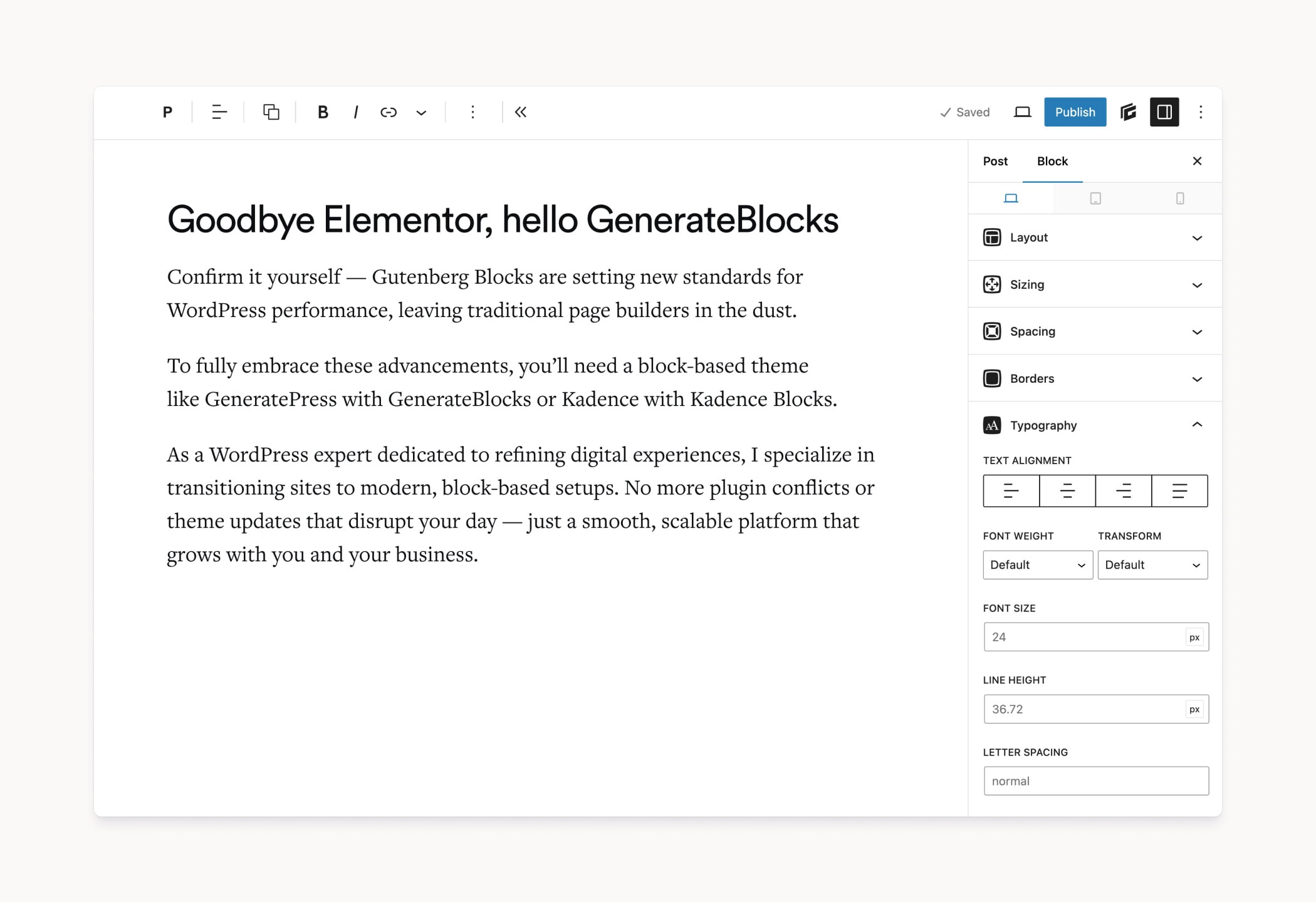Expand the Borders panel chevron
The width and height of the screenshot is (1316, 902).
(x=1197, y=379)
